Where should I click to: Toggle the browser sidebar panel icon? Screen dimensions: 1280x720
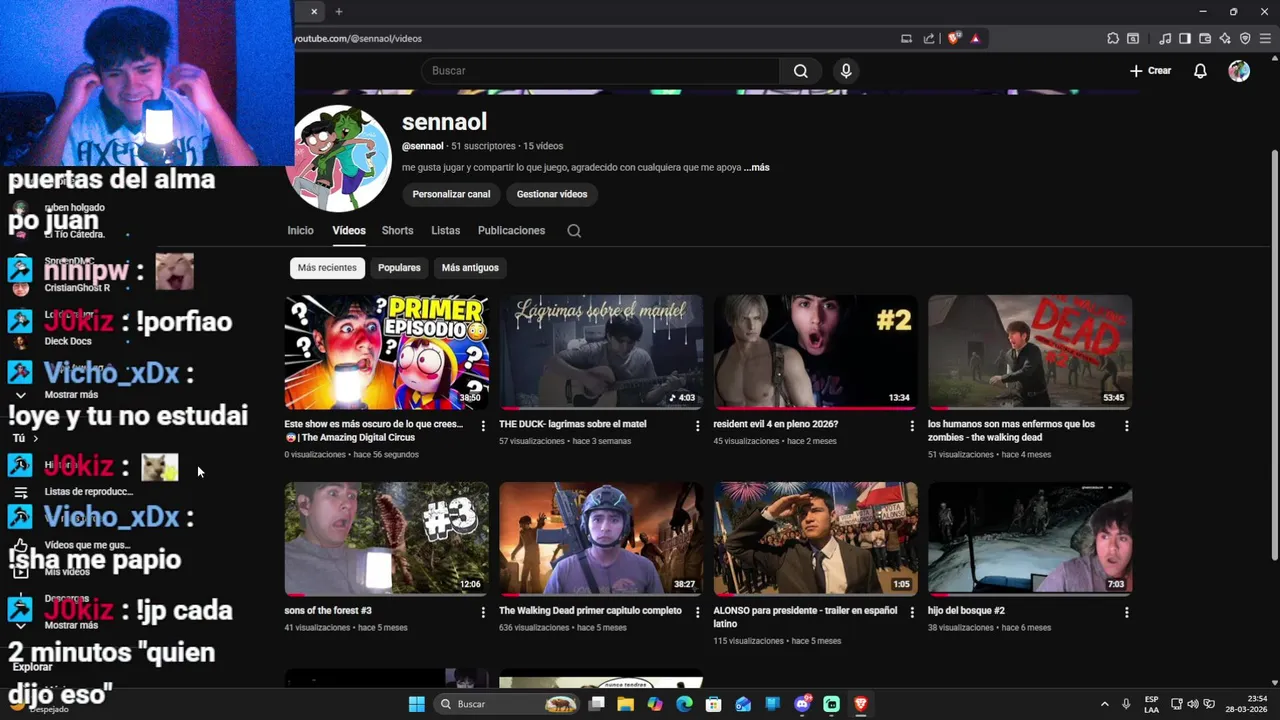[x=1185, y=39]
